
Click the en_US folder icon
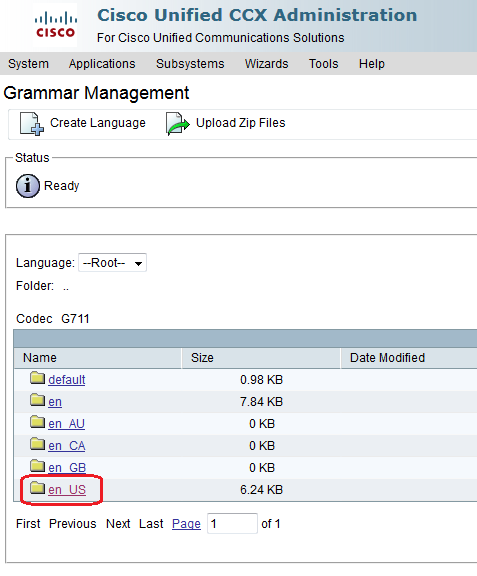tap(37, 488)
